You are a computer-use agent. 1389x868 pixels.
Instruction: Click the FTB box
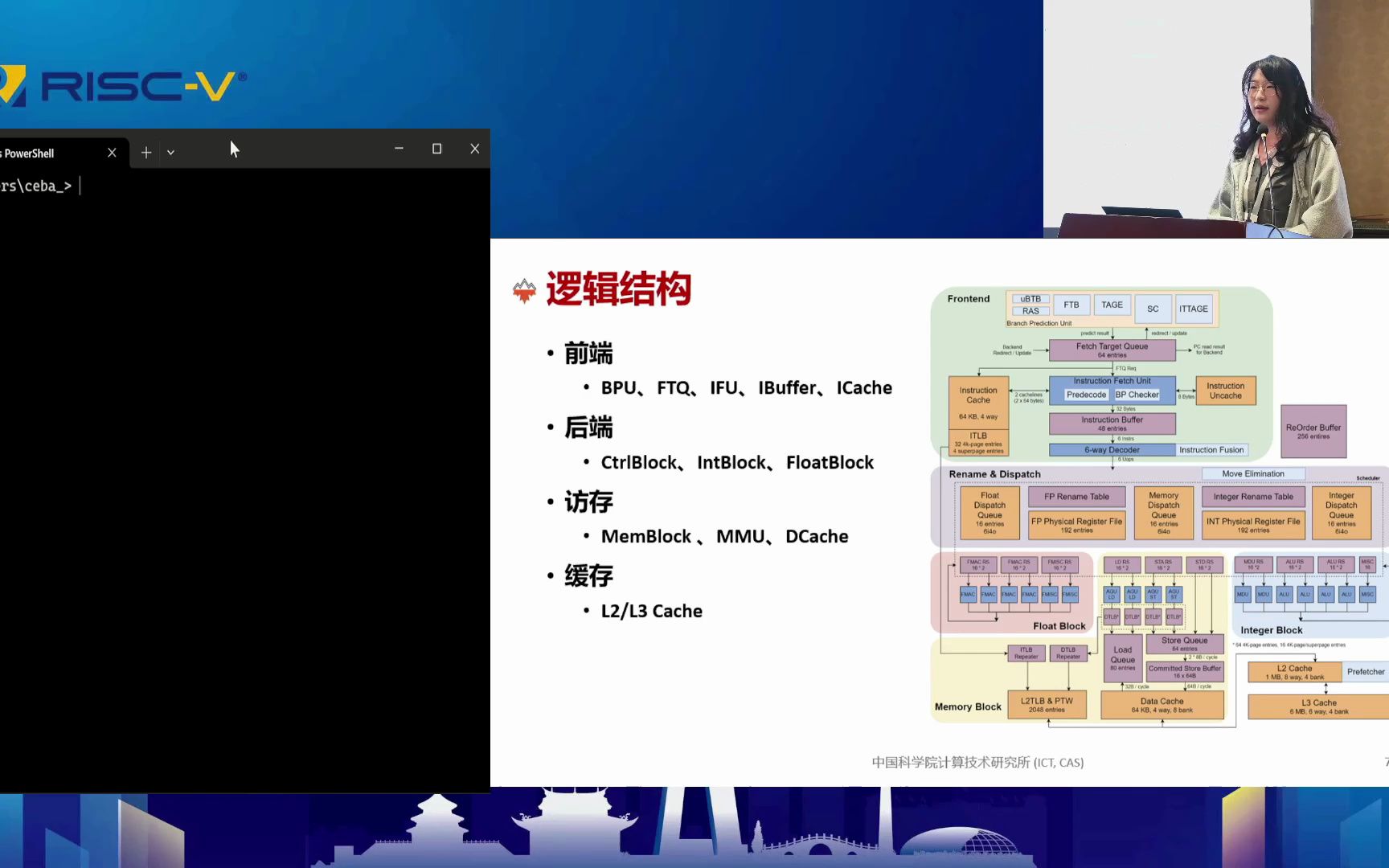pos(1071,305)
